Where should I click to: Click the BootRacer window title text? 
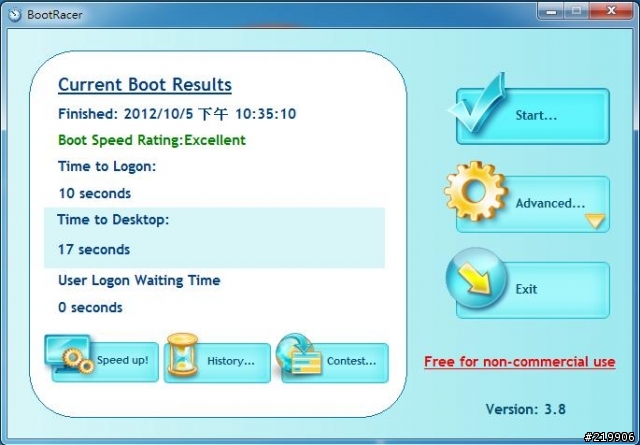55,15
